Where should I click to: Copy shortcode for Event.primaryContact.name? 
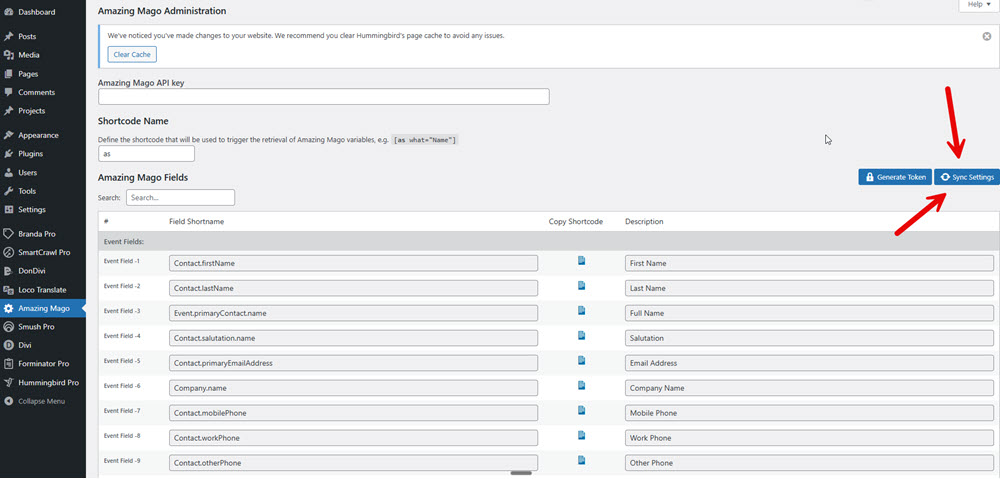tap(582, 310)
